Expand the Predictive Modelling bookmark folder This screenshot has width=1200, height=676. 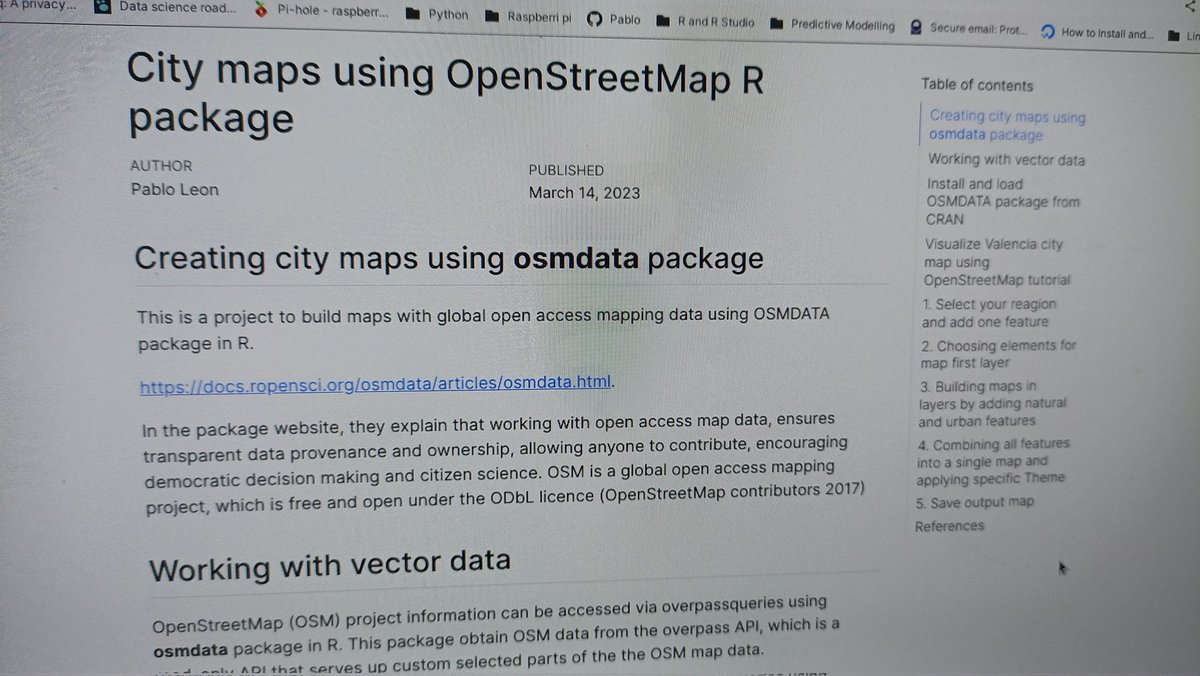(779, 24)
